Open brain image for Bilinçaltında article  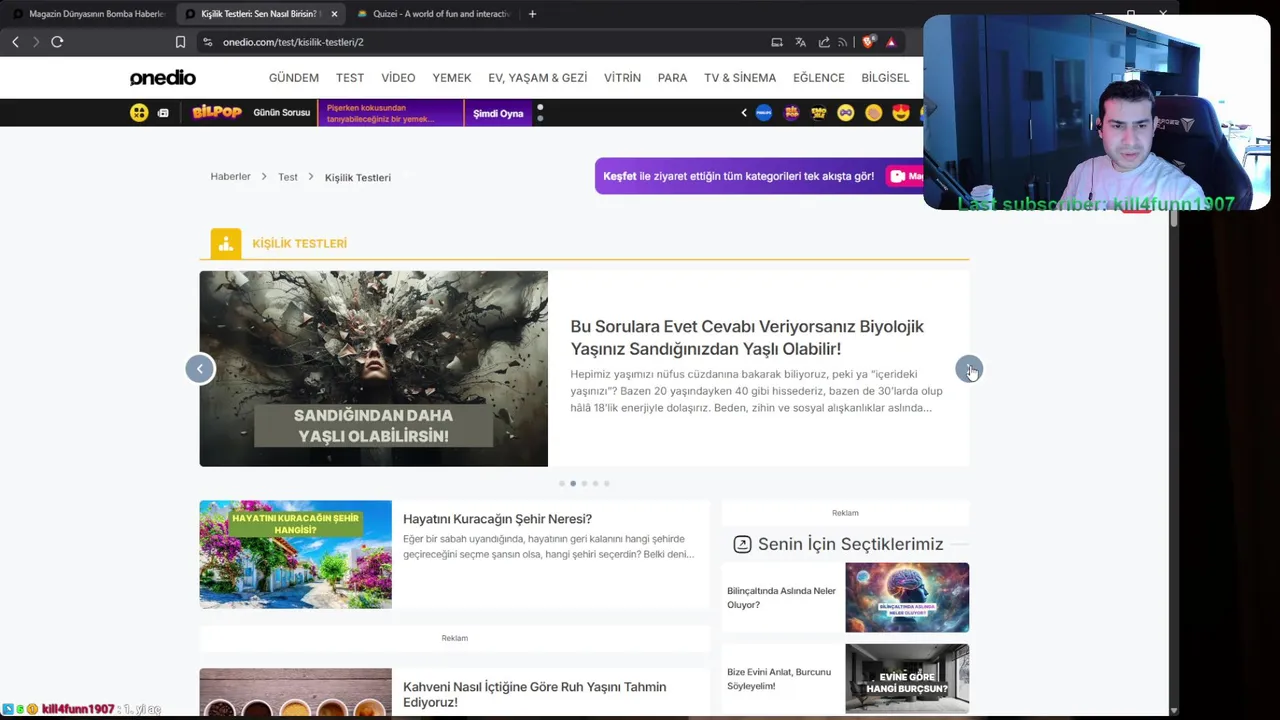coord(907,597)
